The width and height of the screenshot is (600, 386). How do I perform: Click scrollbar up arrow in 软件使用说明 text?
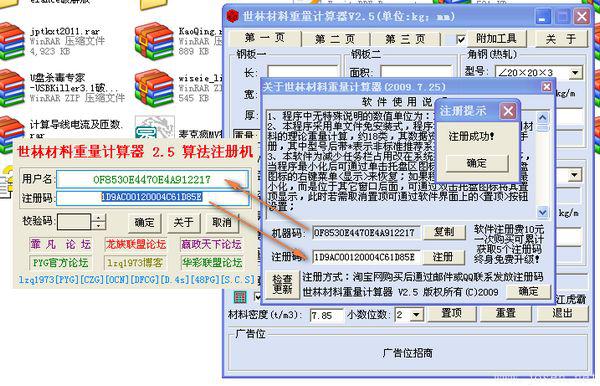pos(543,118)
